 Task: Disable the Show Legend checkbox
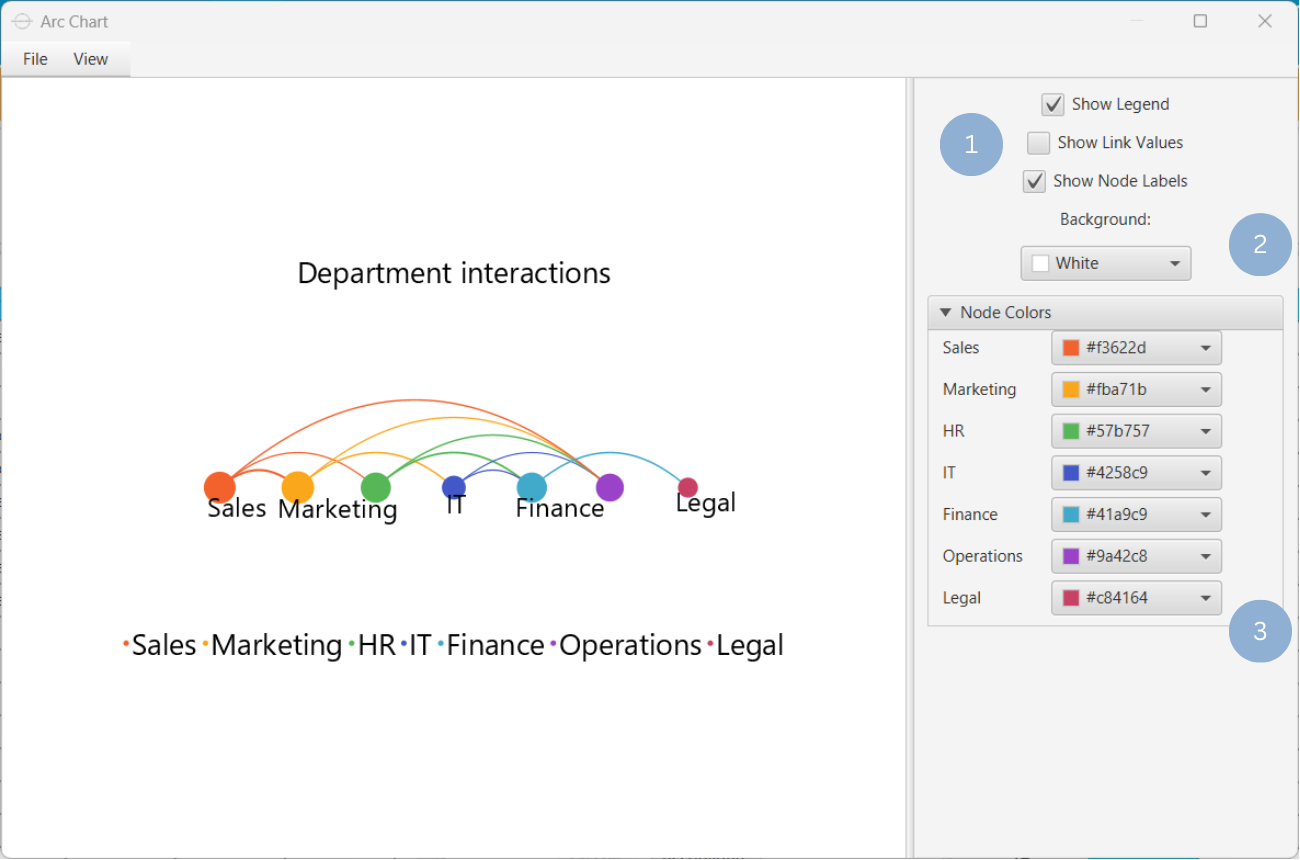(1053, 105)
